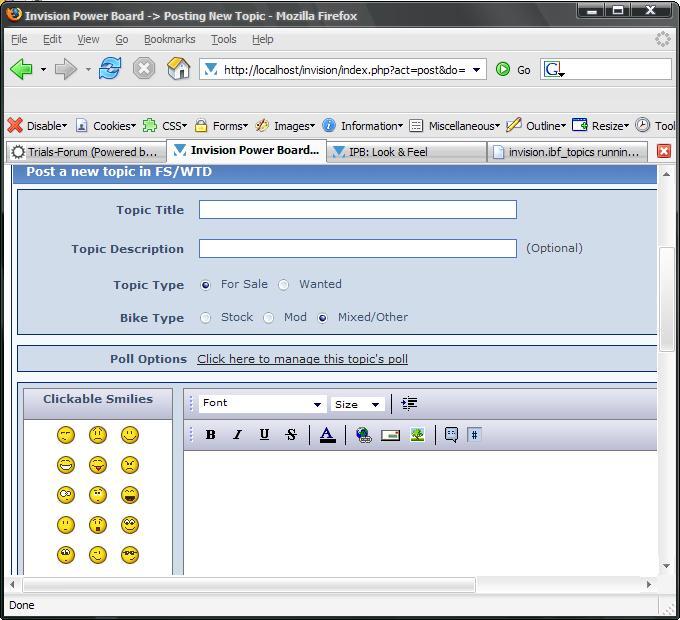Select the Mixed/Other bike type

323,318
